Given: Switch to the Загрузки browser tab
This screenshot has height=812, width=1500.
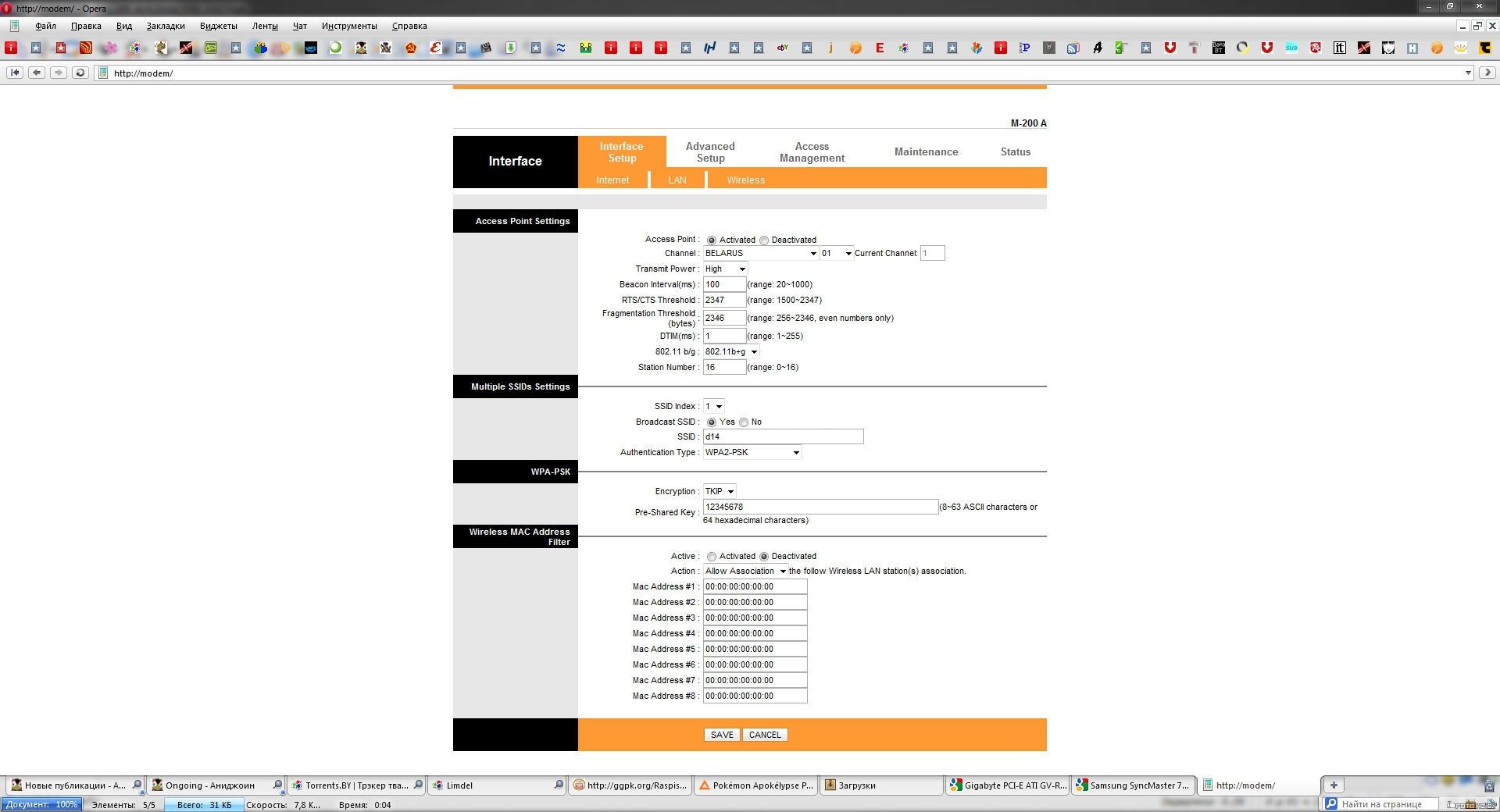Looking at the screenshot, I should tap(883, 785).
